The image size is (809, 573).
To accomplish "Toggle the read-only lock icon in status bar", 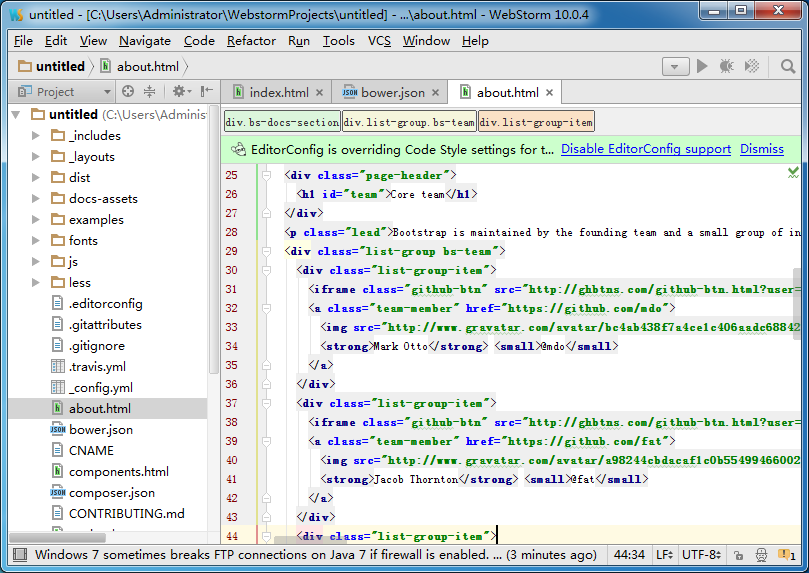I will (737, 555).
